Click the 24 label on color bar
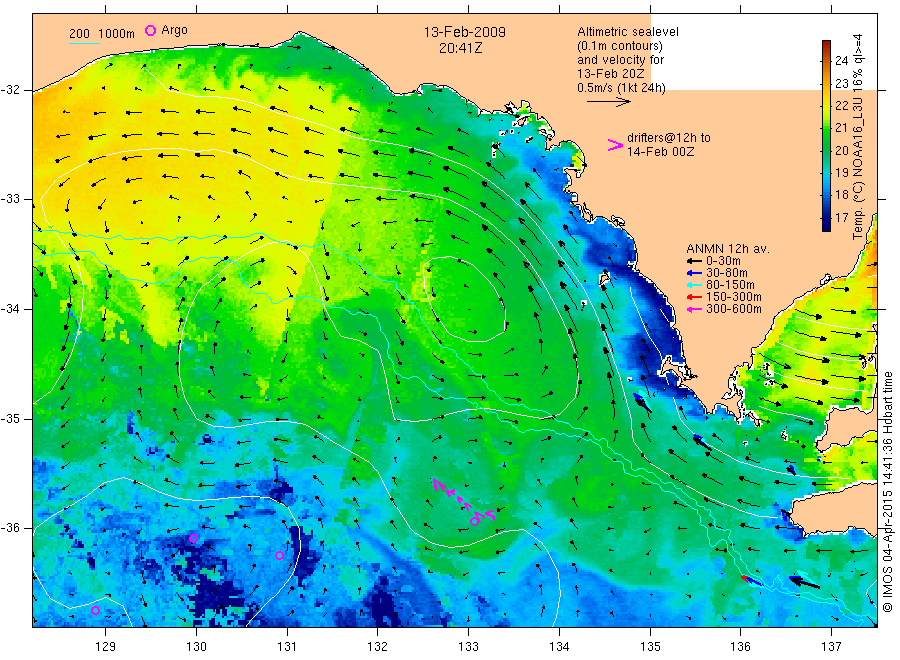This screenshot has width=900, height=660. click(841, 60)
